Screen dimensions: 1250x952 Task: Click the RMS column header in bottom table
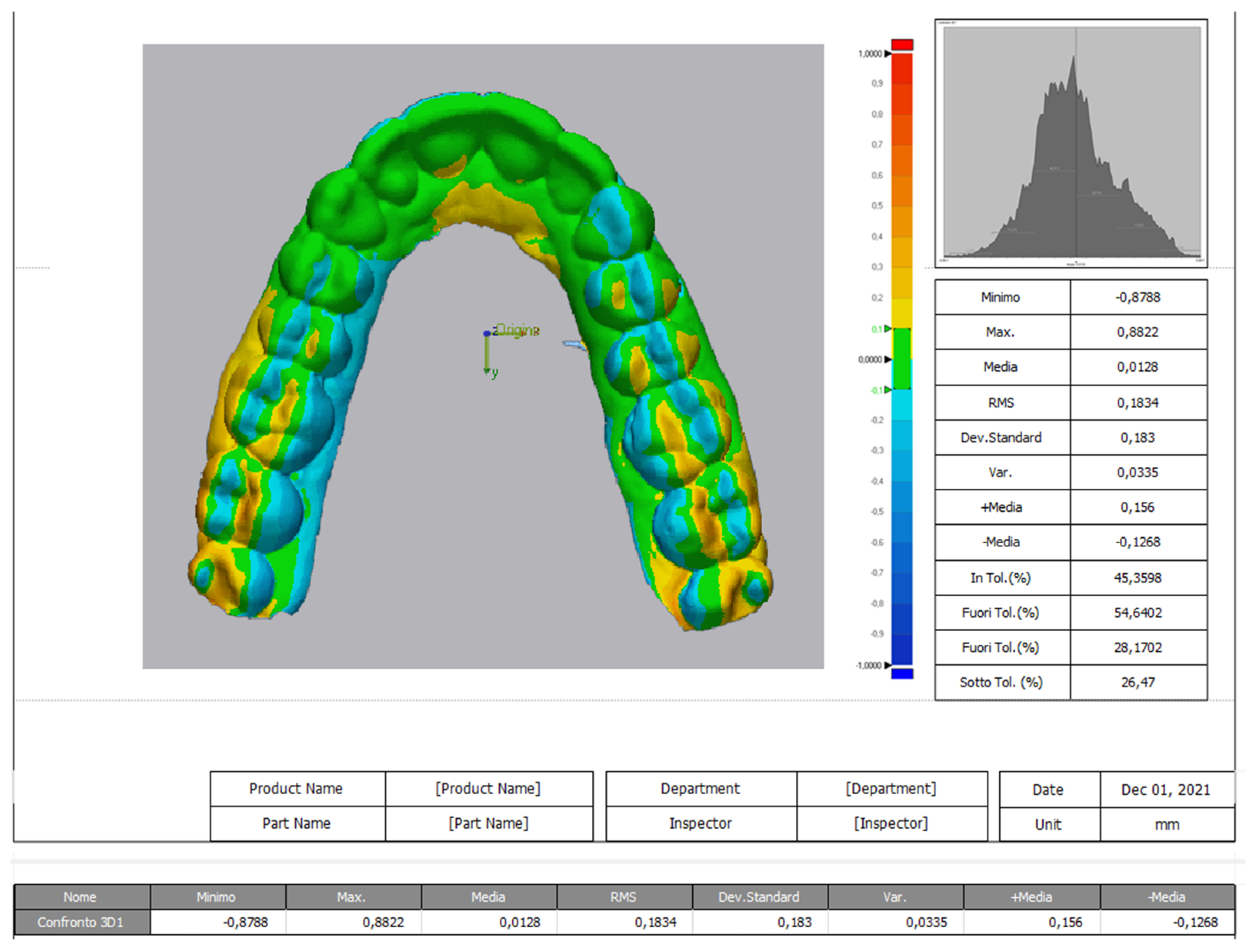(623, 897)
